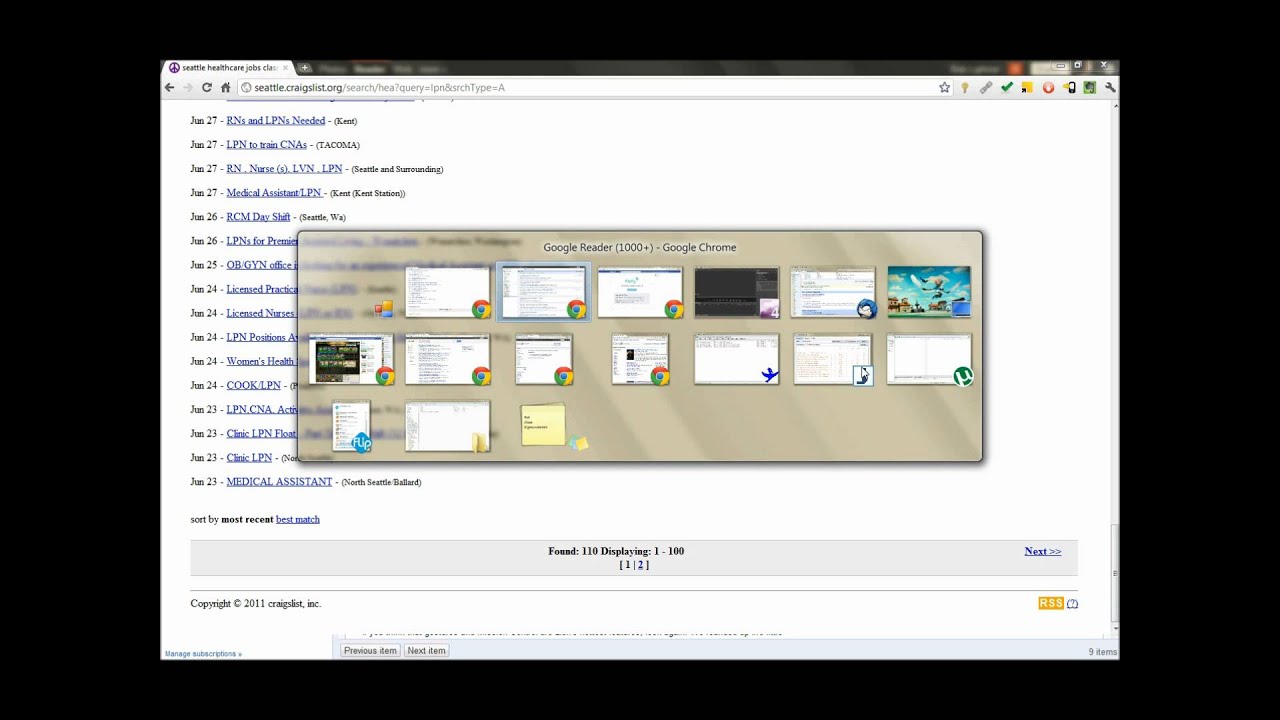
Task: Click the '9 items' status text
Action: coord(1103,652)
